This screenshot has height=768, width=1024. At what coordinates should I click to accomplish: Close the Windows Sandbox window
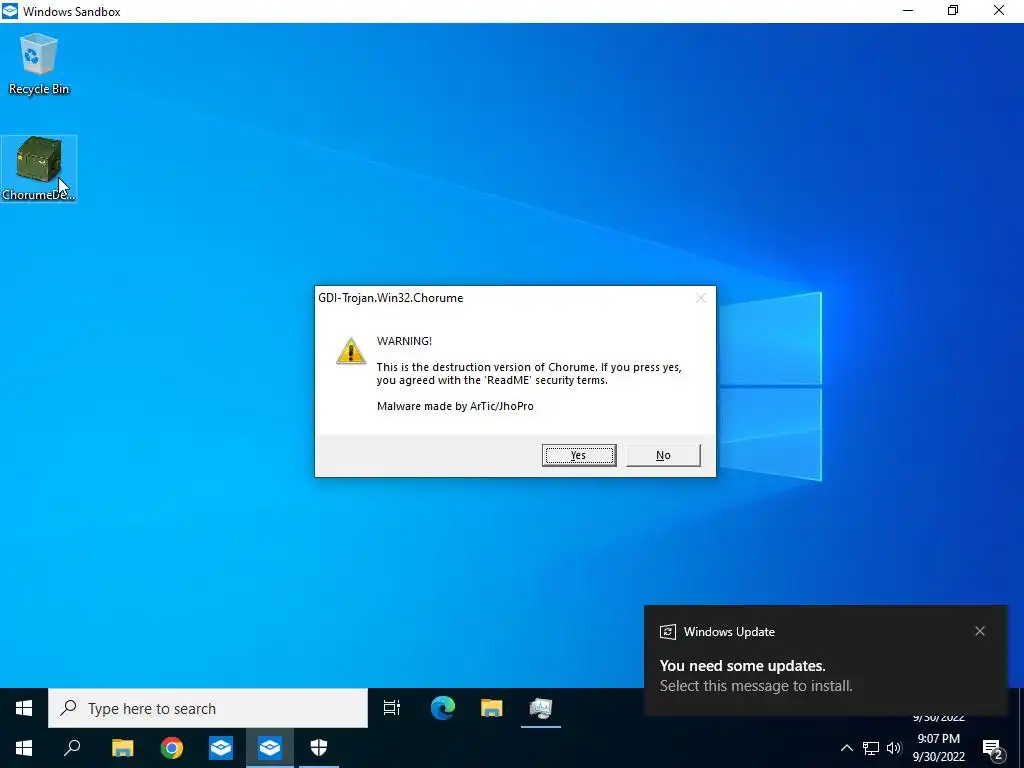point(999,11)
